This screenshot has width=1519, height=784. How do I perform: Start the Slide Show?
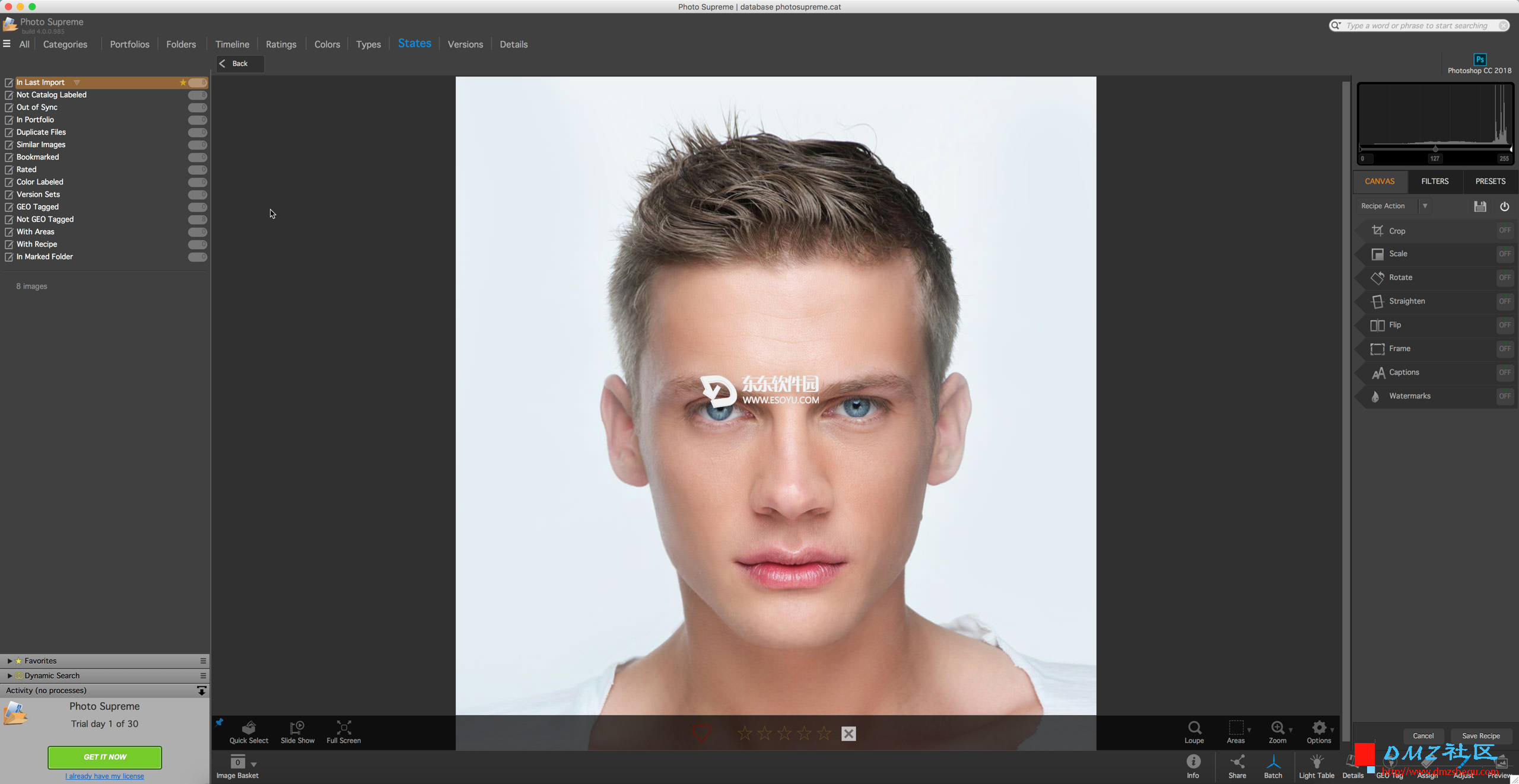(x=297, y=732)
